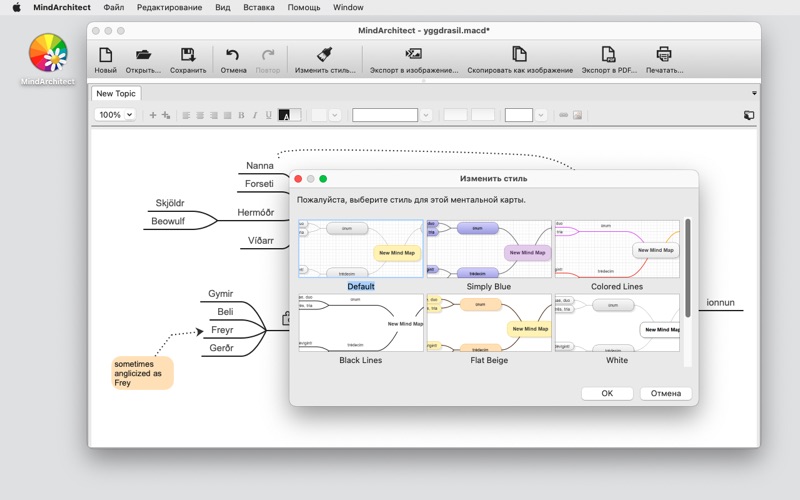Click the style list vertical scrollbar
The height and width of the screenshot is (500, 800).
[x=688, y=268]
